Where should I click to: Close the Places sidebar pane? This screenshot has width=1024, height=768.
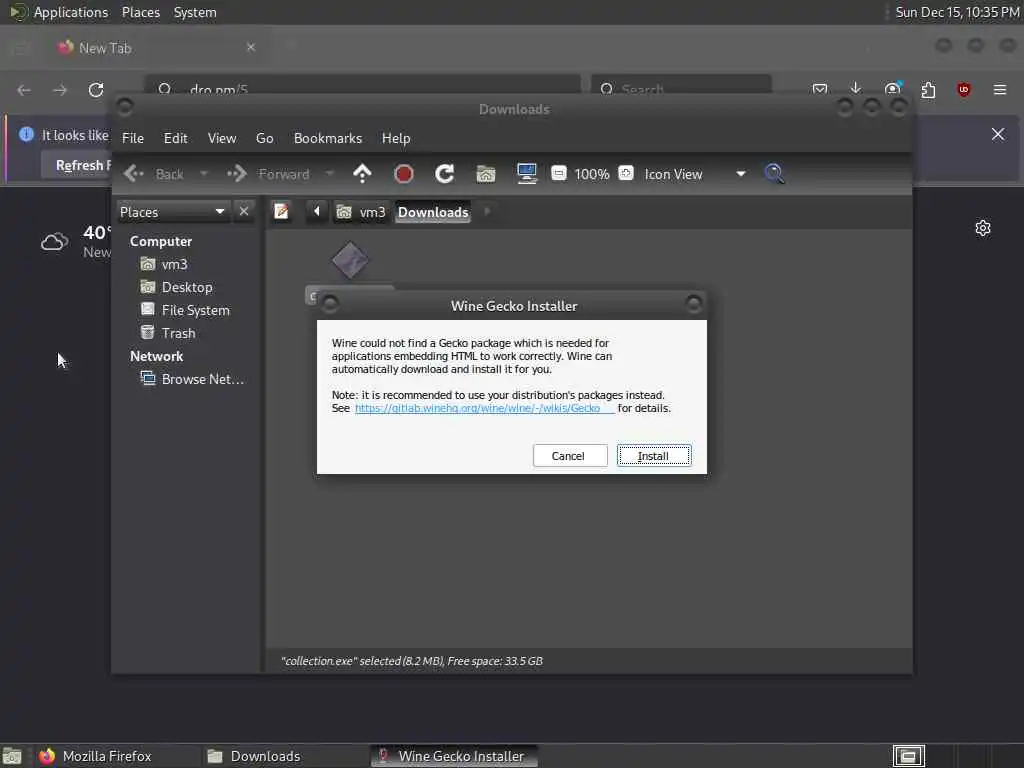pyautogui.click(x=244, y=212)
